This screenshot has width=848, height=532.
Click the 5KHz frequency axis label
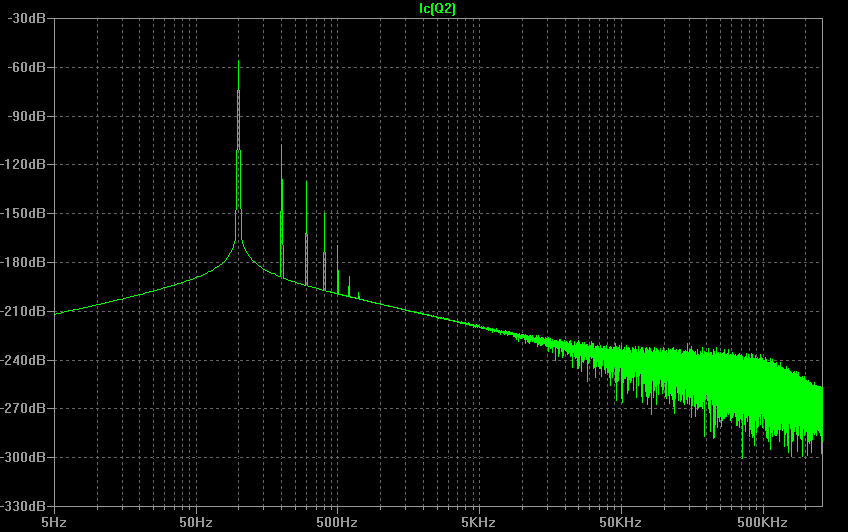(479, 522)
